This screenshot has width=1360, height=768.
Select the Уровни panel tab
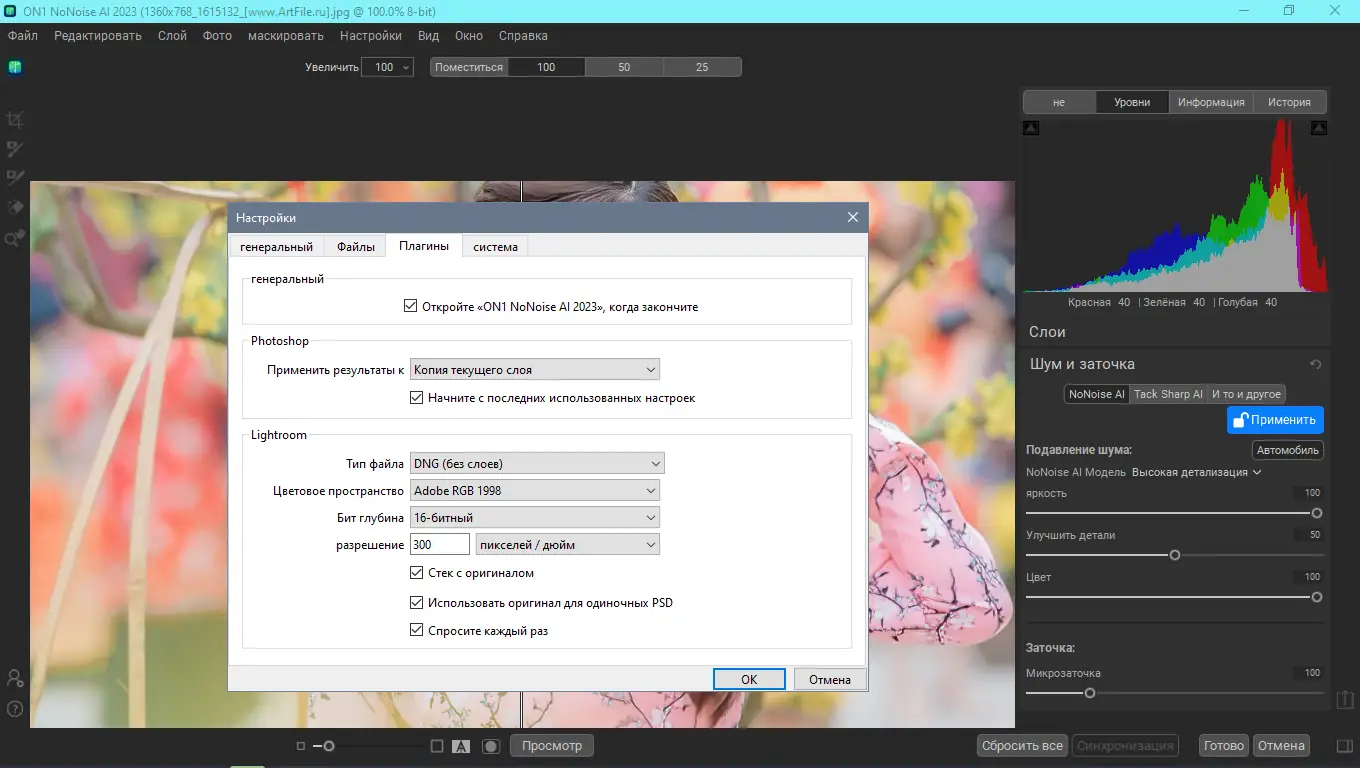coord(1132,102)
